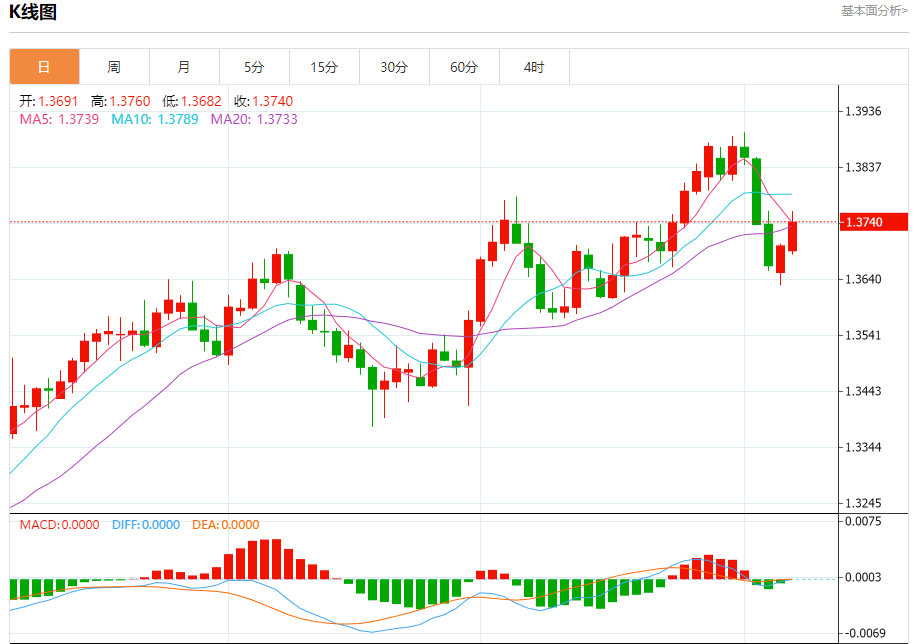
Task: Open the 5分 timeframe tab
Action: 254,67
